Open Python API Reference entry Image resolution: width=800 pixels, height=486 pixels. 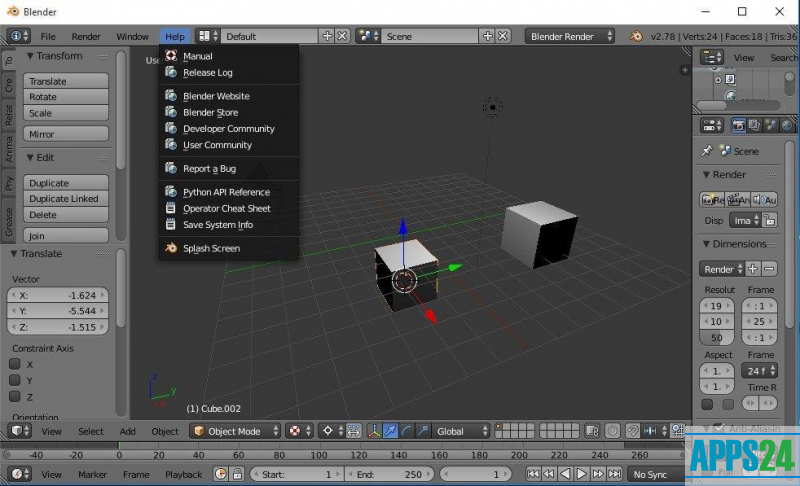229,192
